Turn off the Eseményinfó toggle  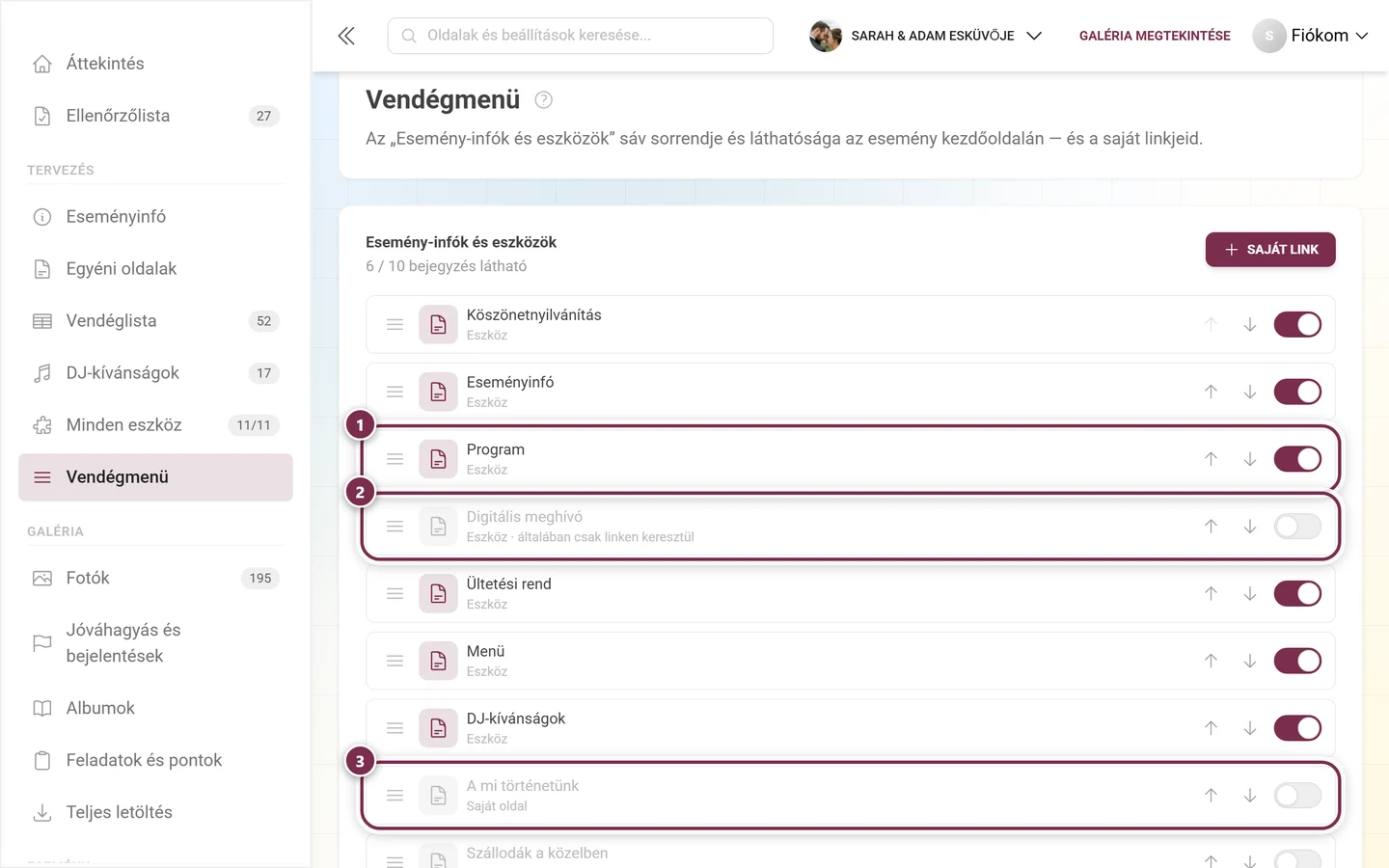click(x=1297, y=392)
